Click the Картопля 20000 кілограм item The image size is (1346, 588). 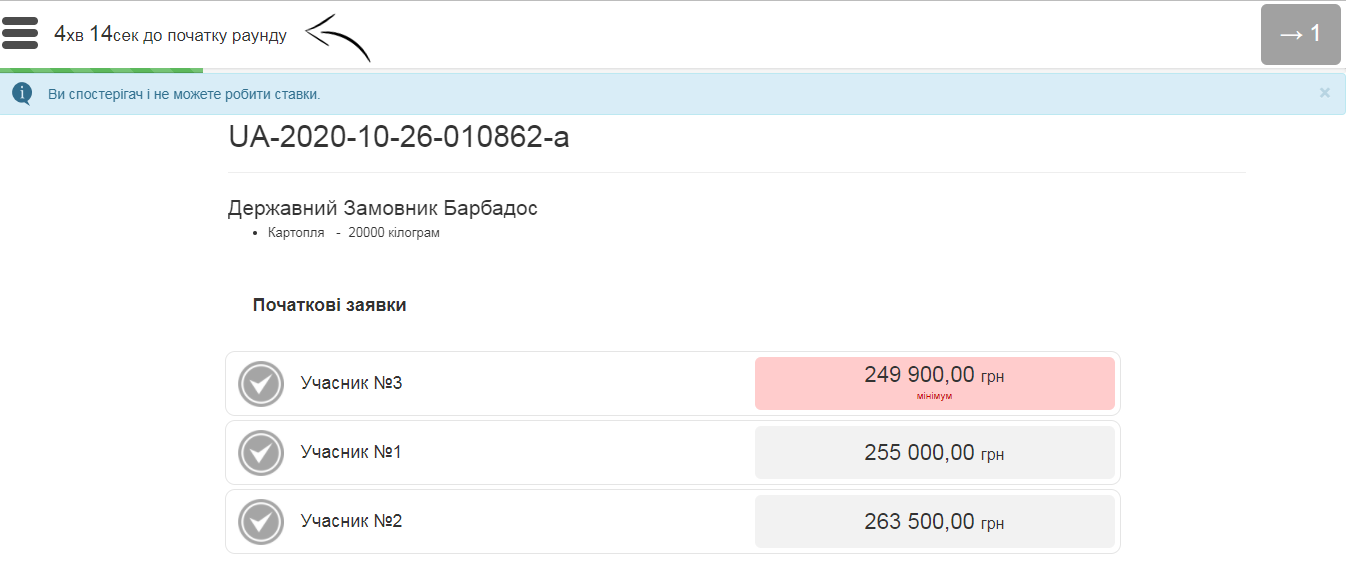354,233
